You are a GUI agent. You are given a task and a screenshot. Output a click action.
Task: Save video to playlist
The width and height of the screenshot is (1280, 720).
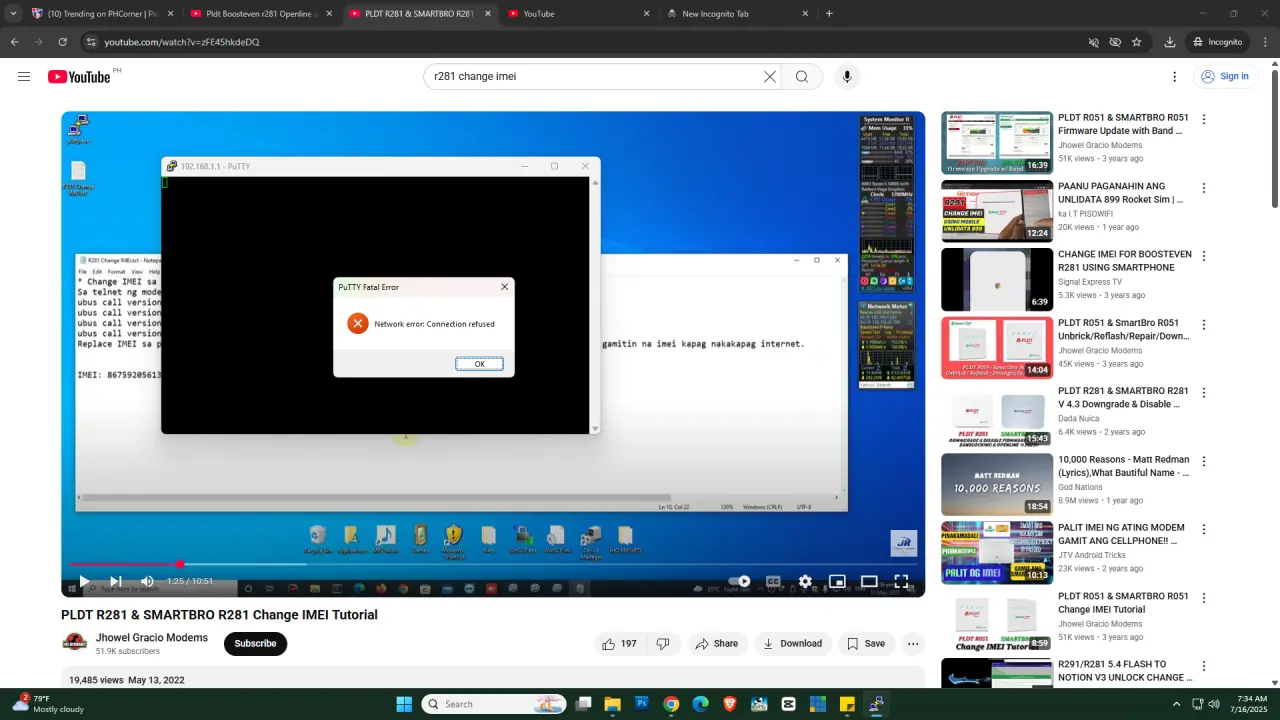(866, 644)
